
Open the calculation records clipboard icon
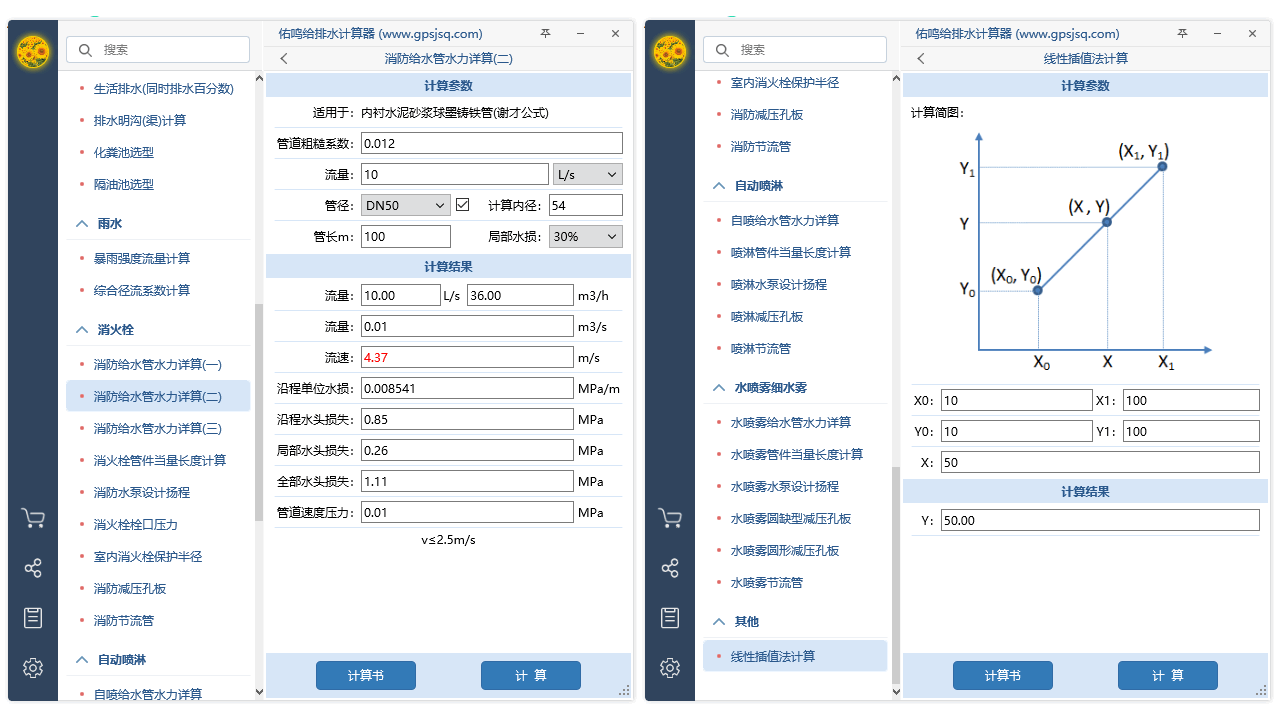click(33, 617)
